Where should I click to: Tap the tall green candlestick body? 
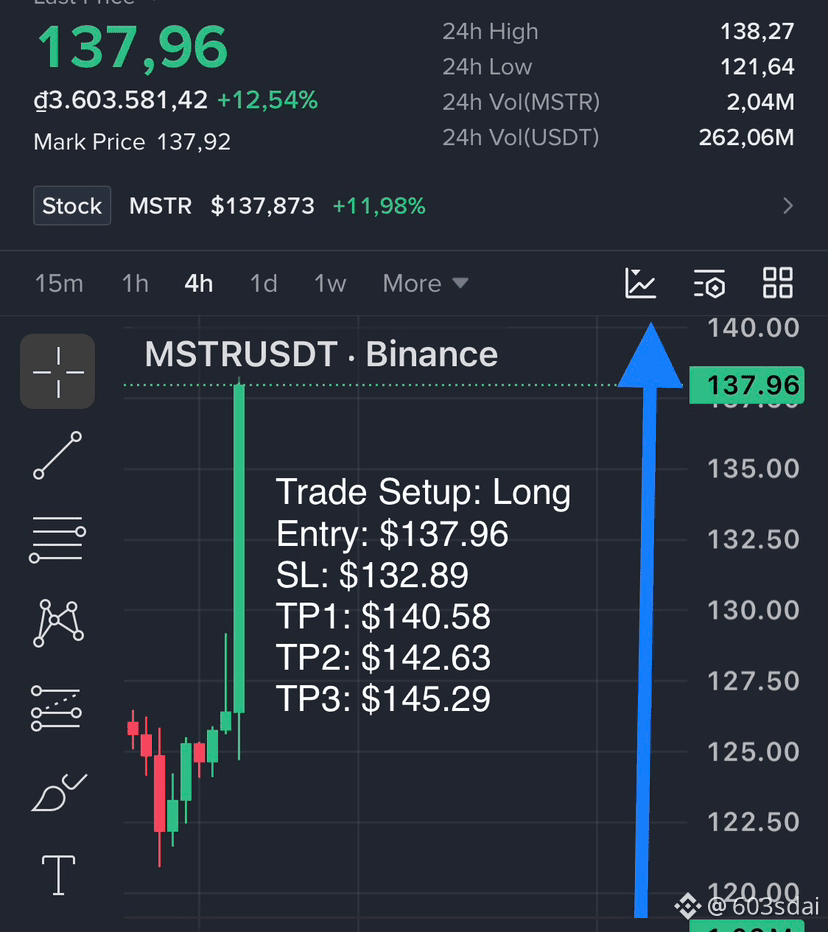(x=240, y=548)
